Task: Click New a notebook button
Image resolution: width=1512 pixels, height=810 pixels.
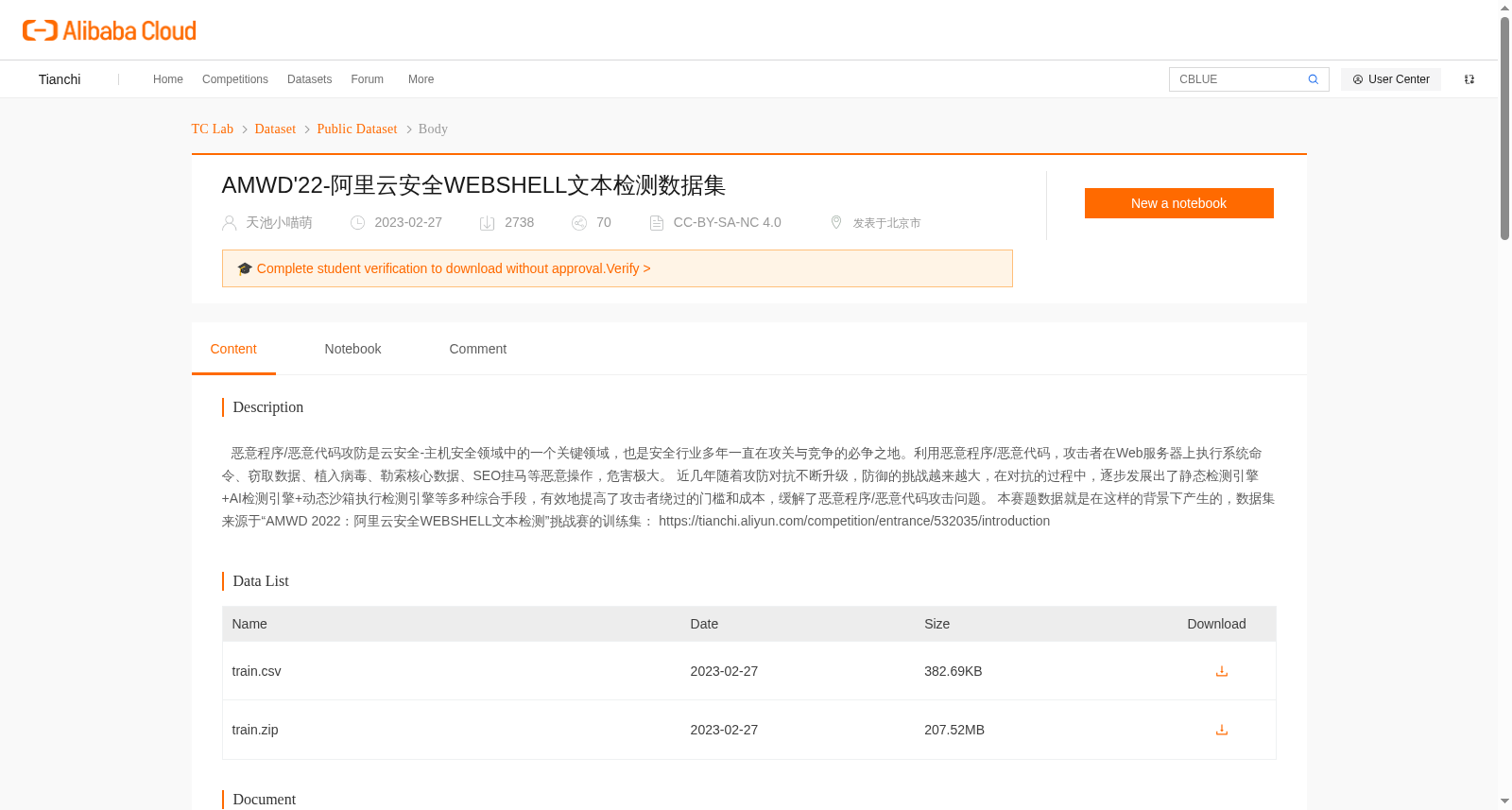Action: coord(1178,203)
